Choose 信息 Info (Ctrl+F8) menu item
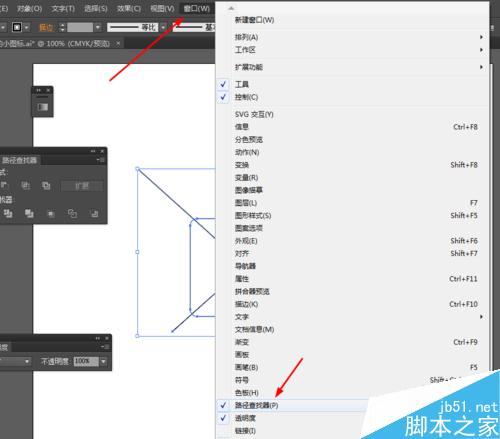This screenshot has height=439, width=500. pos(353,127)
